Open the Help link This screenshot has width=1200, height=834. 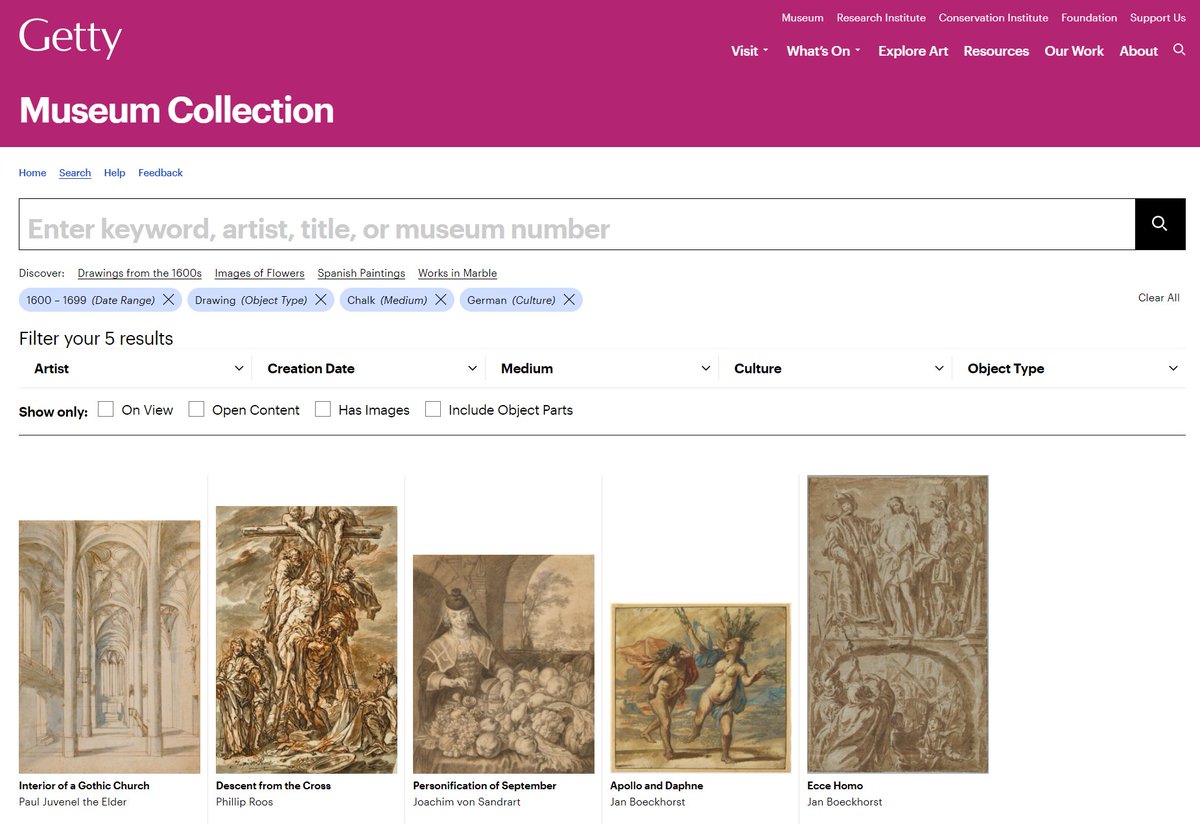(115, 173)
